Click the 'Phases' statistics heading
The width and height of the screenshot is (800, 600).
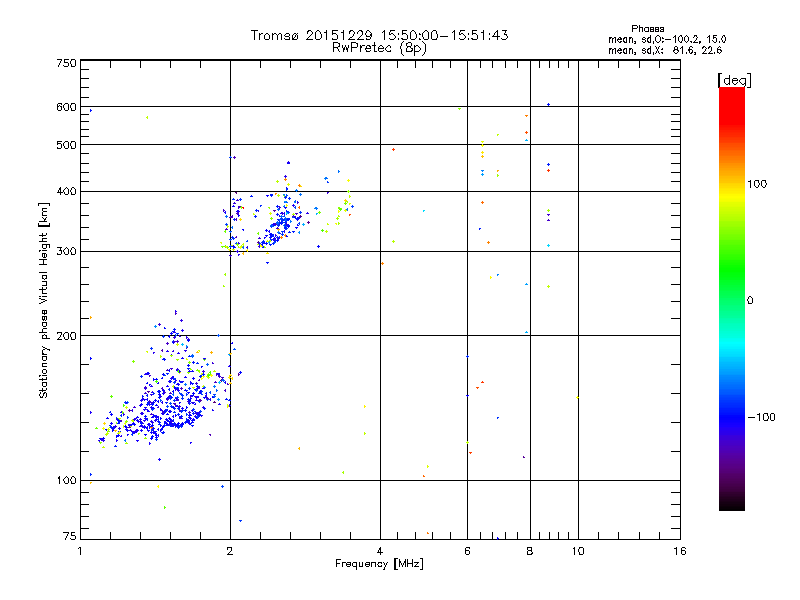647,29
